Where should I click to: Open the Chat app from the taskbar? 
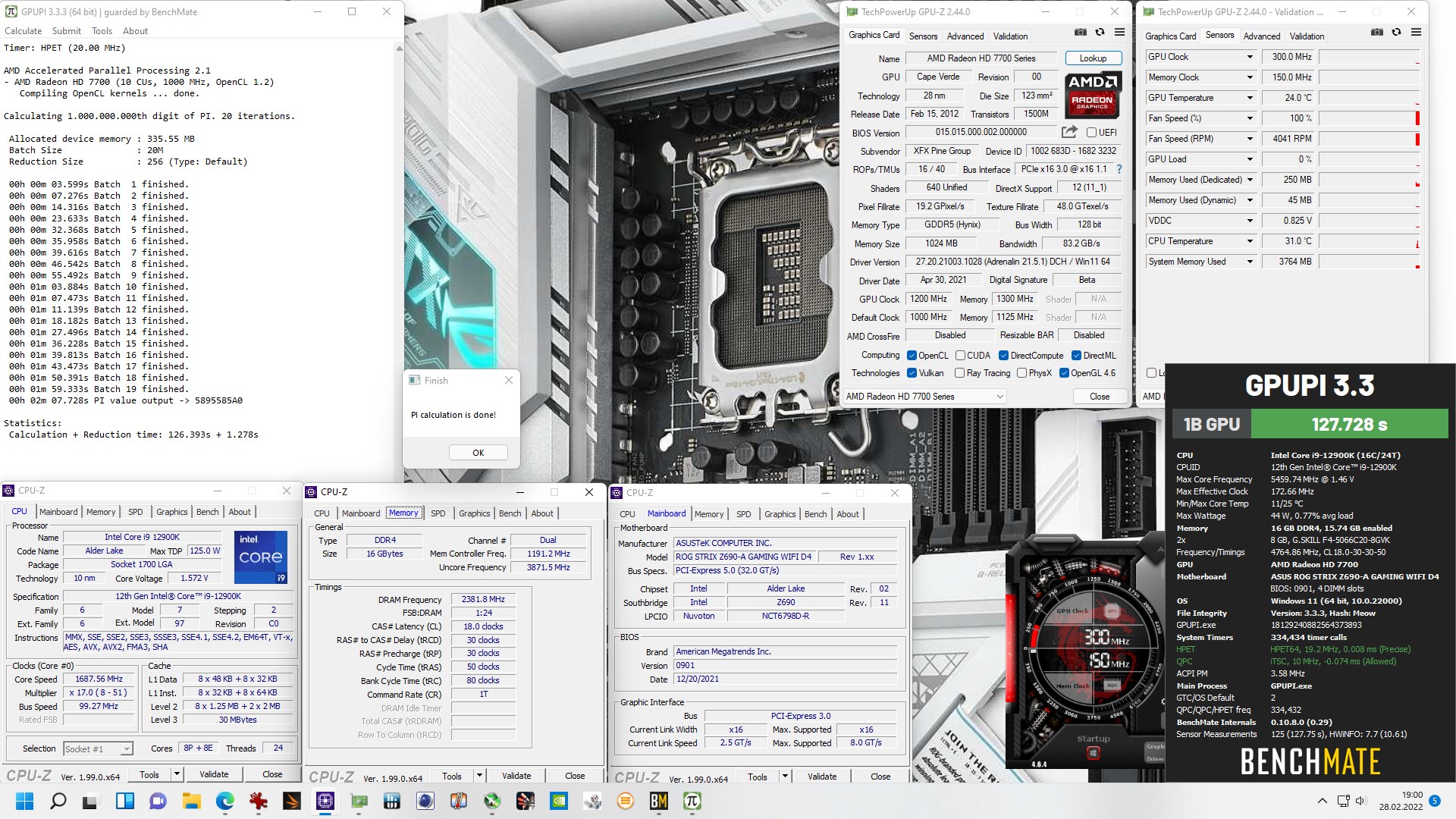point(158,801)
